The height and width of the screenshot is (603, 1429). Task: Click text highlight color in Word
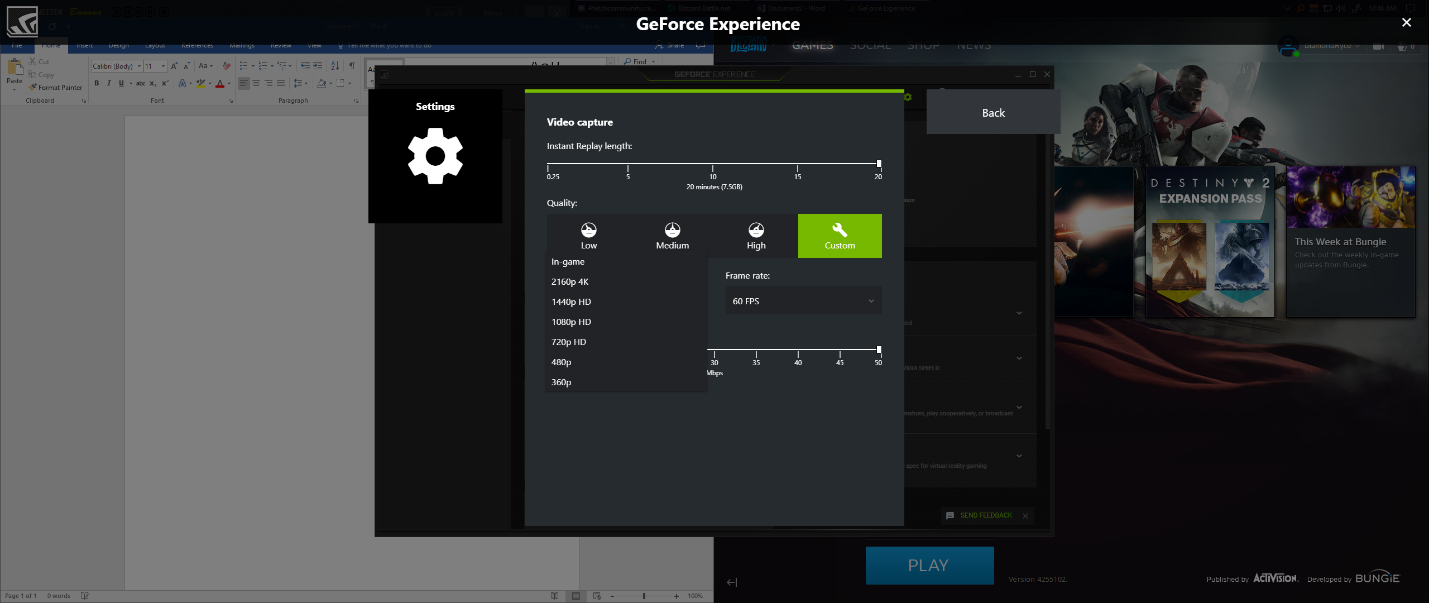coord(201,83)
